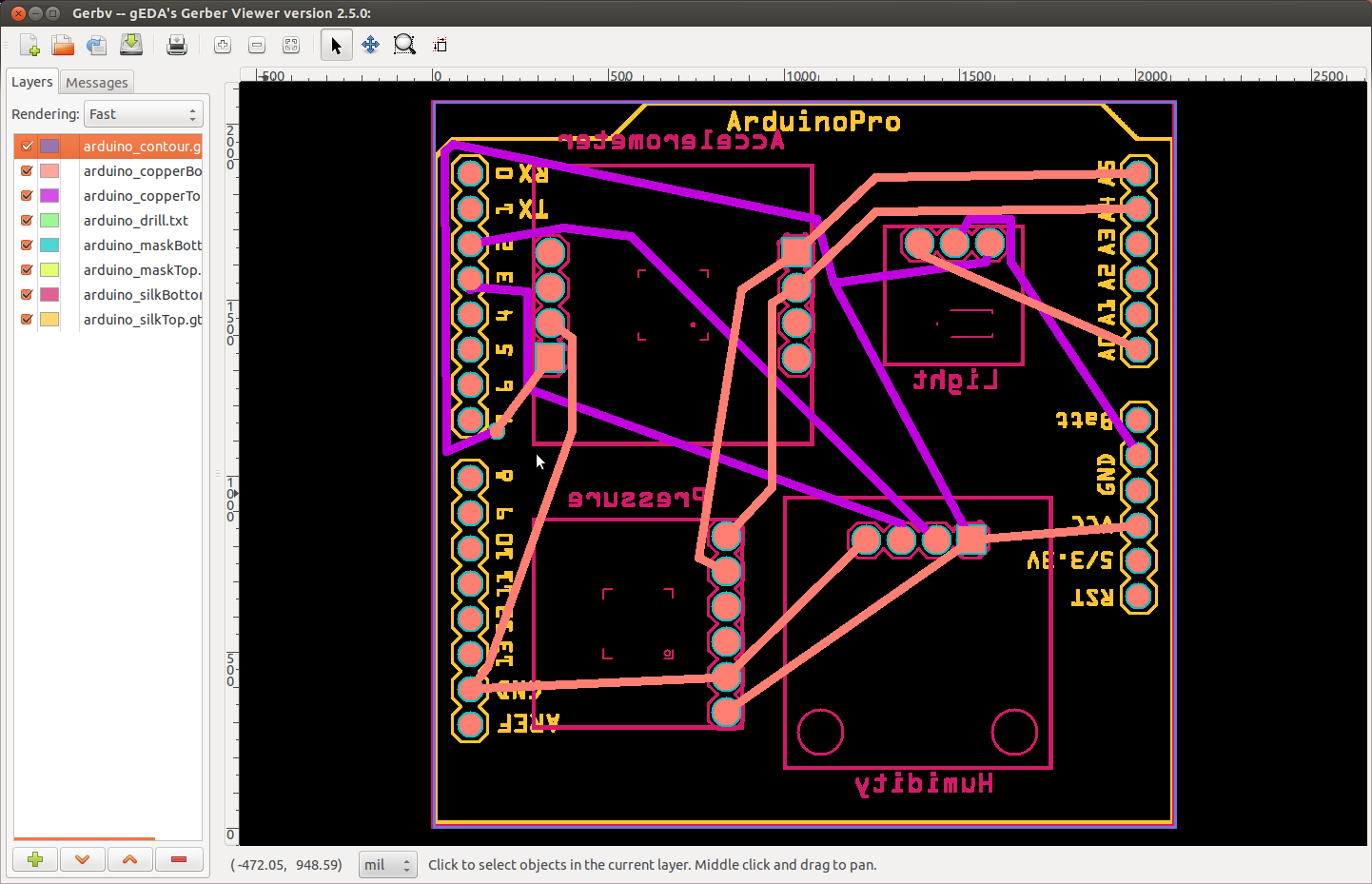
Task: Click color swatch of arduino_drill.txt layer
Action: coord(49,221)
